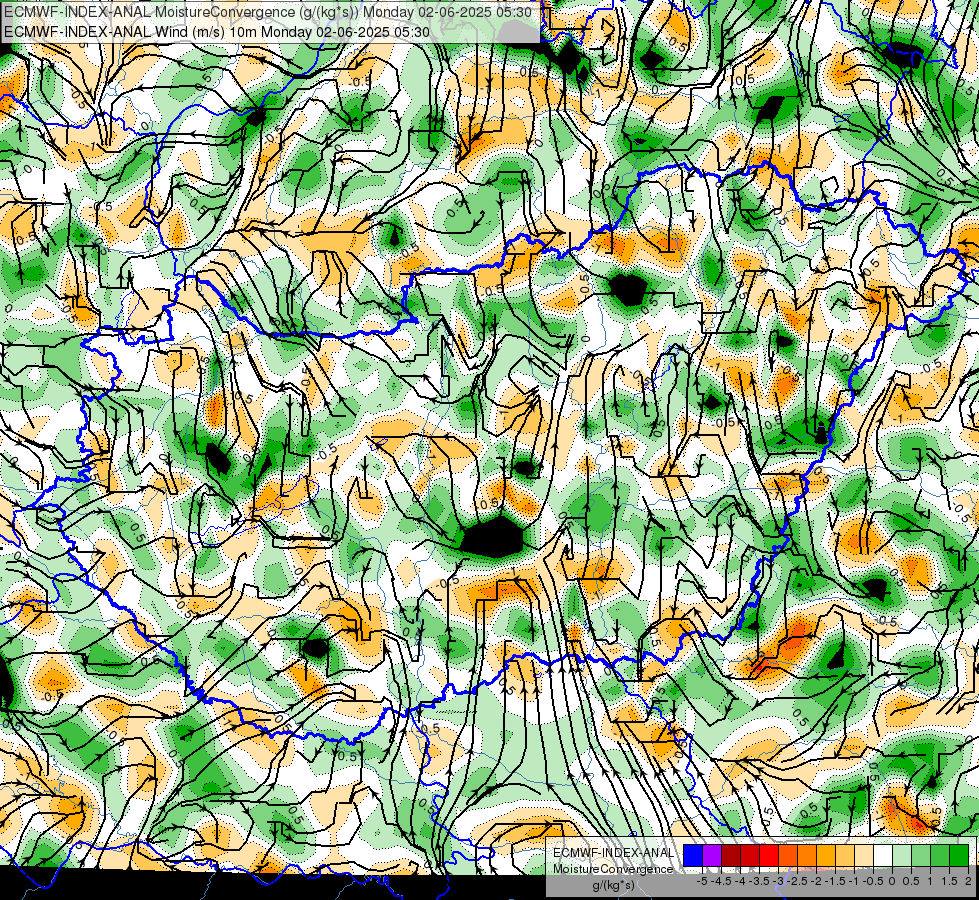Image resolution: width=979 pixels, height=900 pixels.
Task: Click the '-1.5' value on the legend scale
Action: [x=835, y=881]
